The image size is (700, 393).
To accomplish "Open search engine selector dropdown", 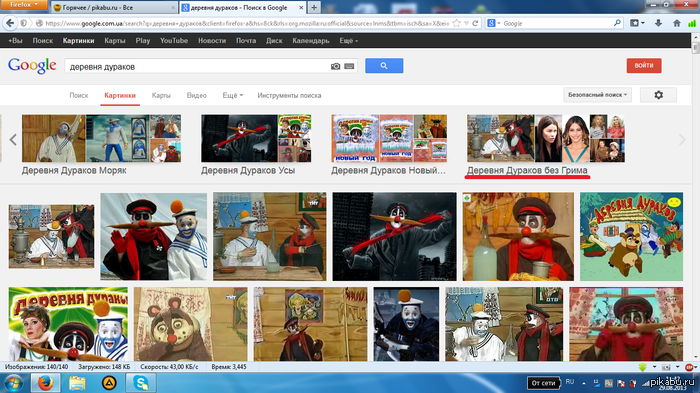I will [494, 23].
